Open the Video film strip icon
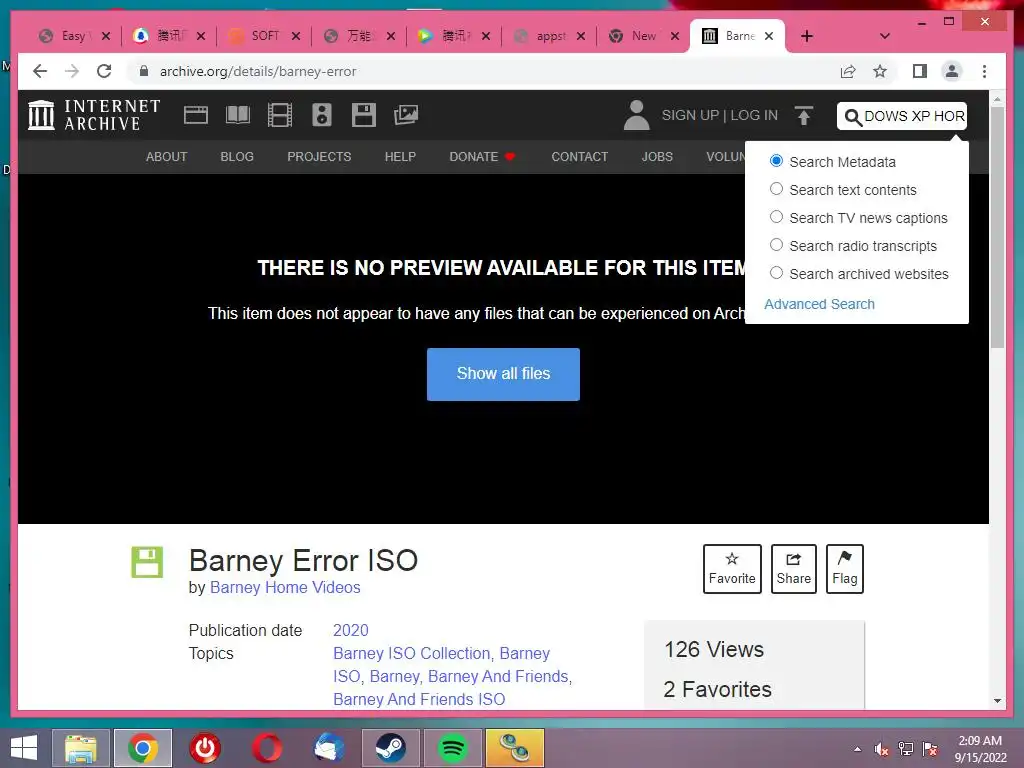1024x768 pixels. (280, 116)
